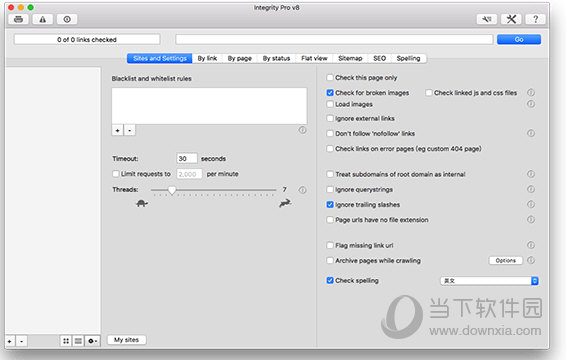
Task: Click info icon for Treat subdomains option
Action: (531, 174)
